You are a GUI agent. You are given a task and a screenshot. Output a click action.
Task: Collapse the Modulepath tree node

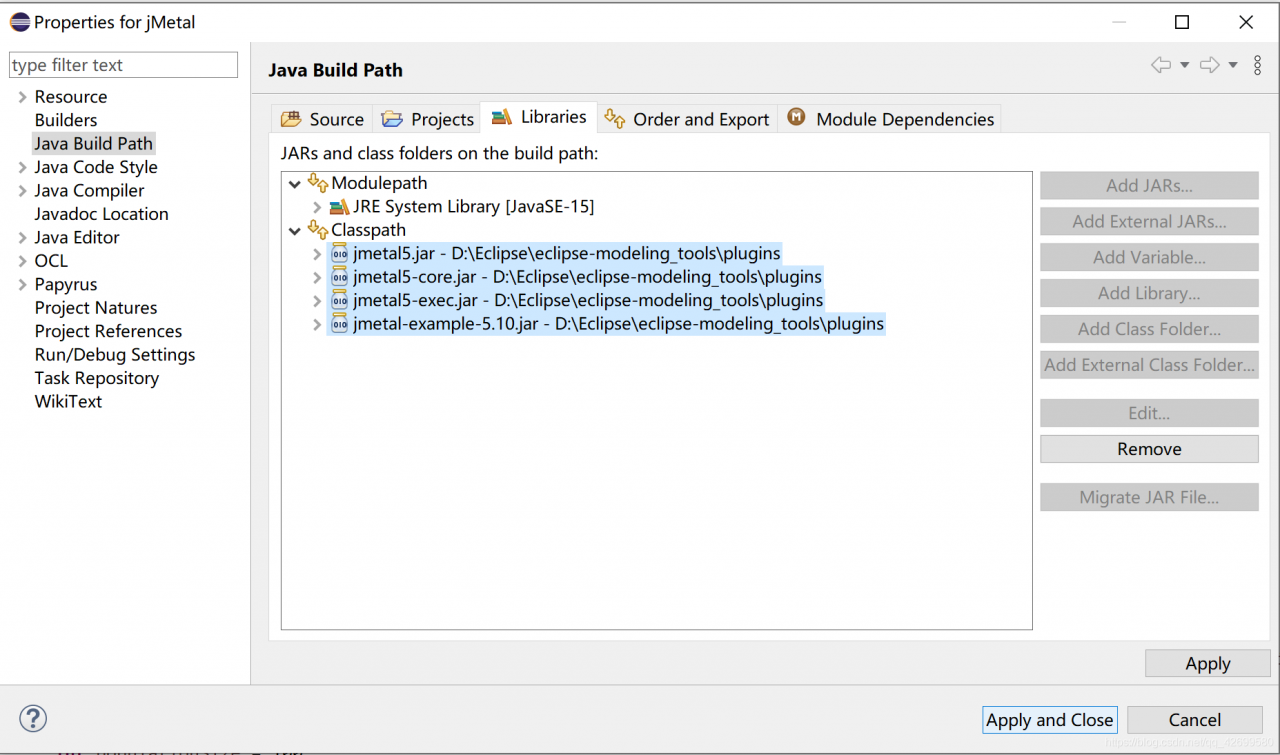click(295, 184)
